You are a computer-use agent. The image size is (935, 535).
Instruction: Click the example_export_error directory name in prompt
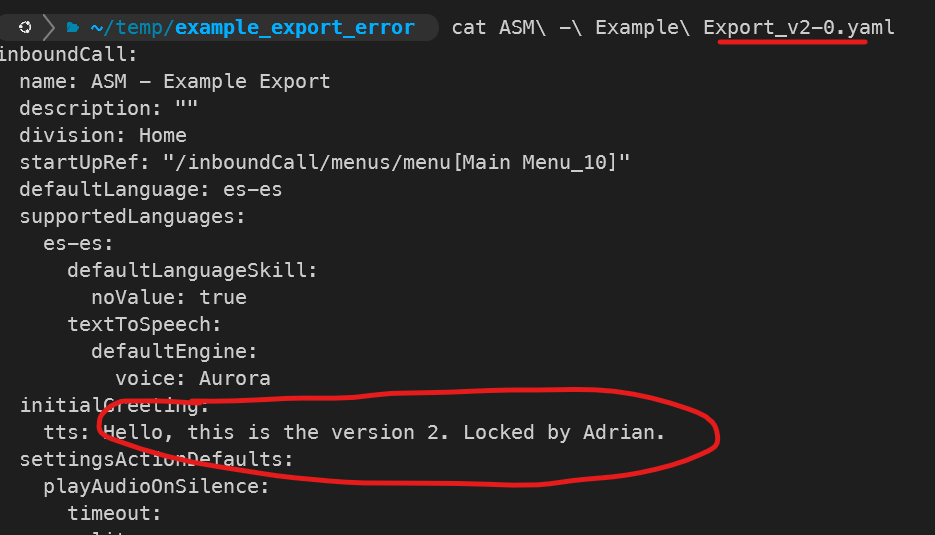(x=293, y=27)
